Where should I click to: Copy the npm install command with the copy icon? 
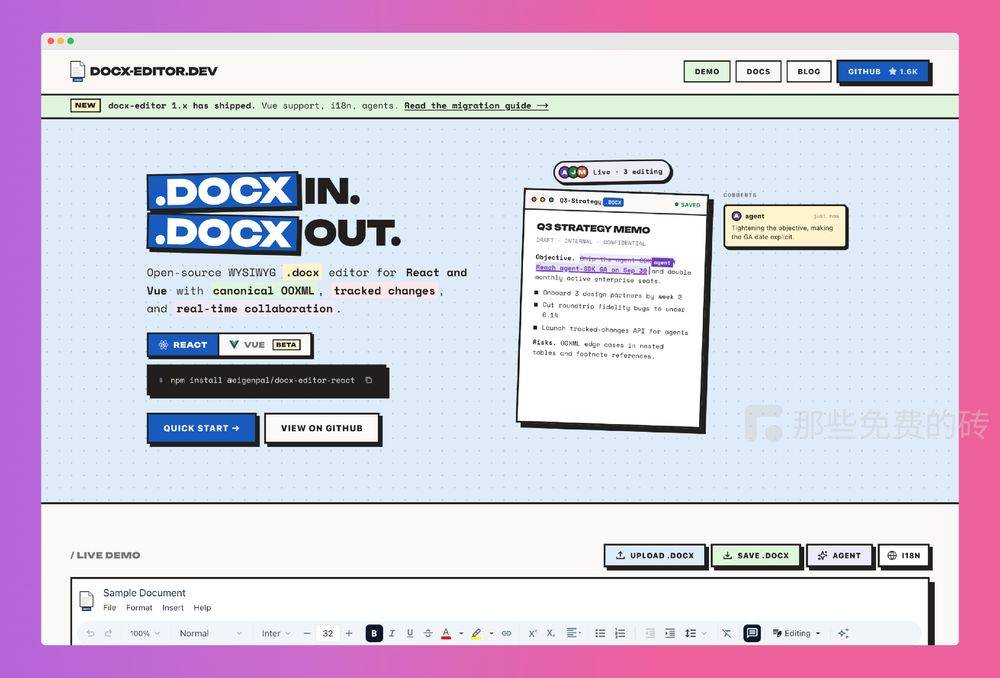point(369,380)
